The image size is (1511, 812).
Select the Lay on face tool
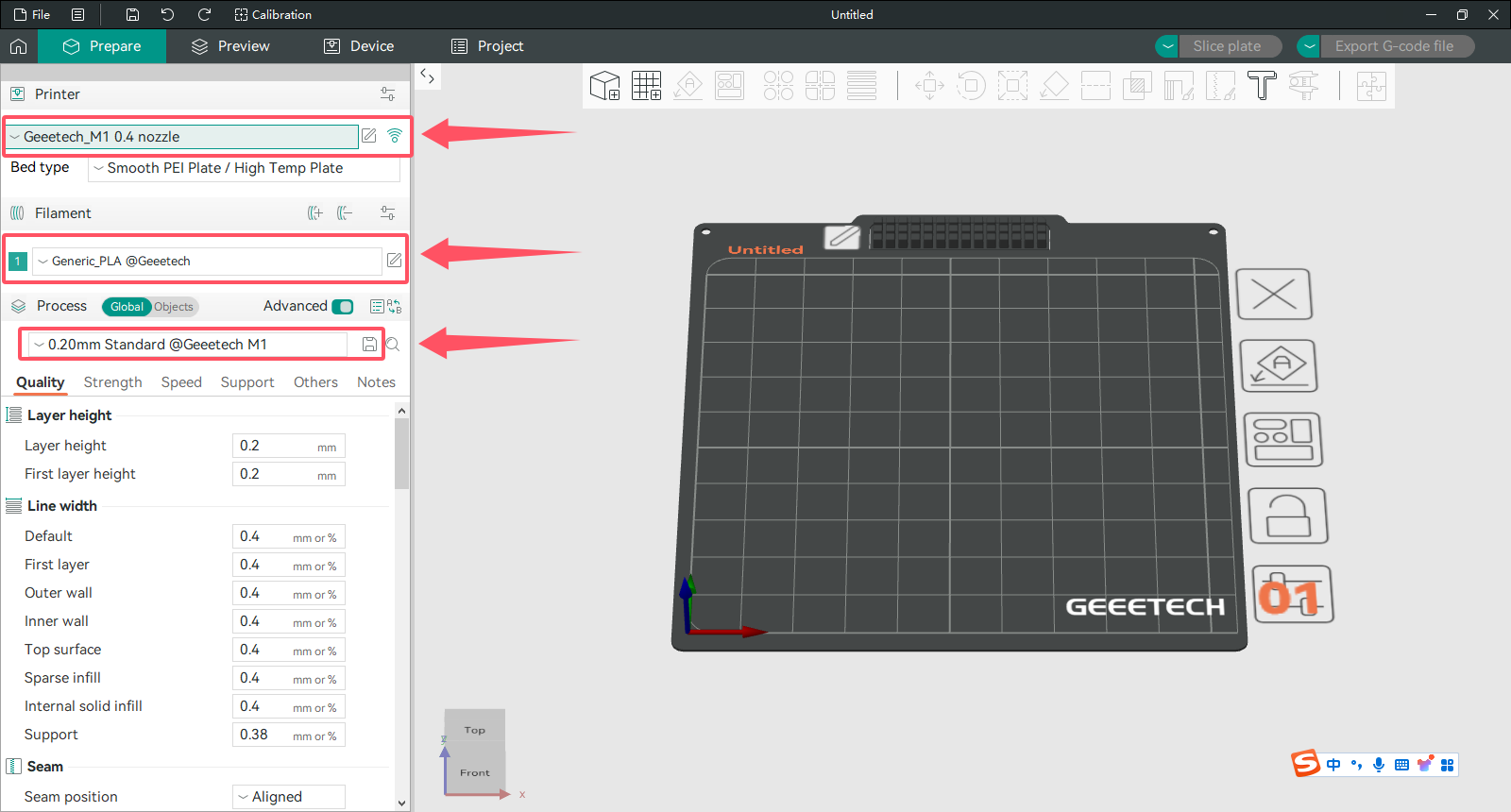click(x=1054, y=86)
